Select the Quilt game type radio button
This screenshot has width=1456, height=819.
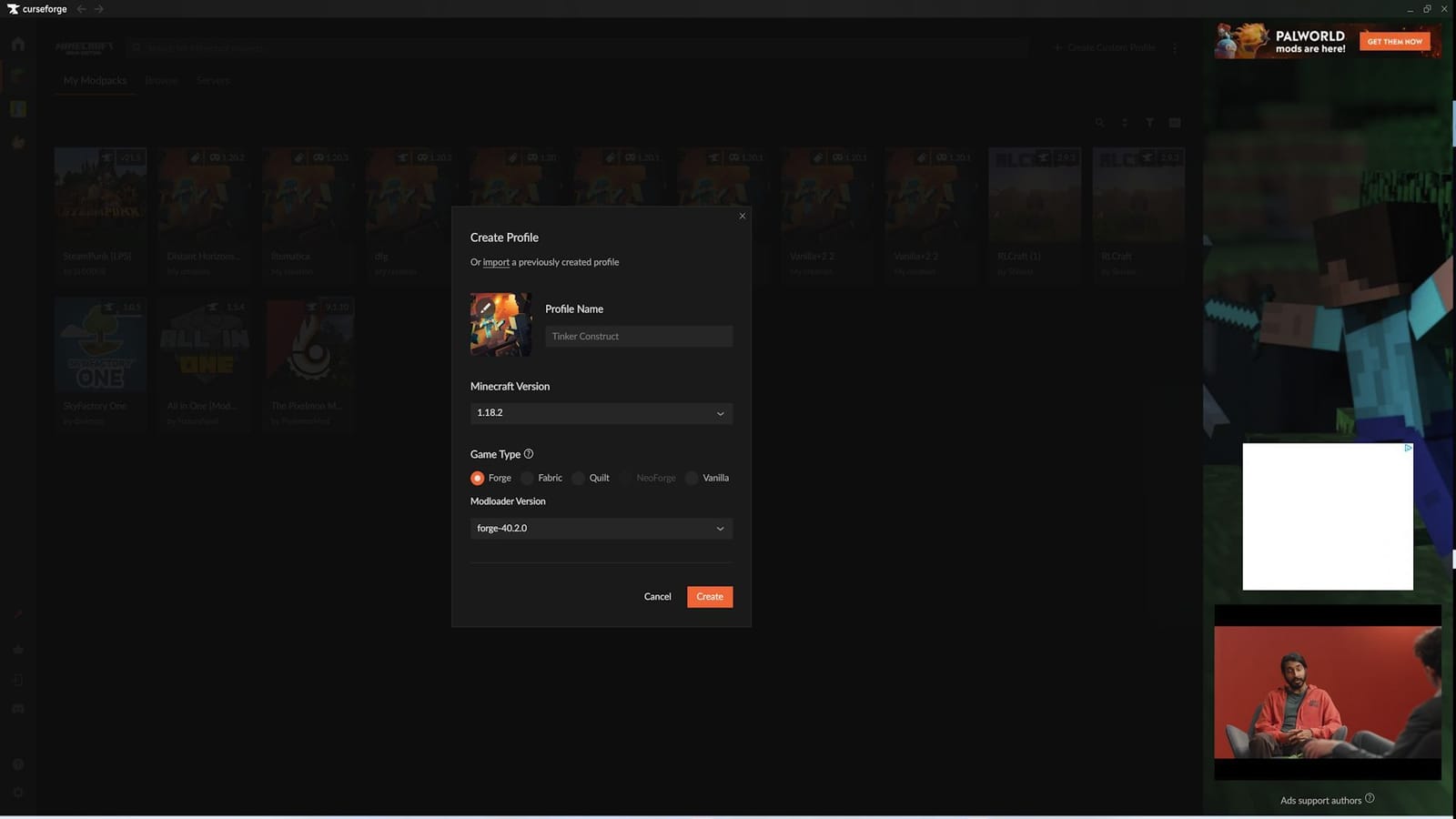pos(579,478)
